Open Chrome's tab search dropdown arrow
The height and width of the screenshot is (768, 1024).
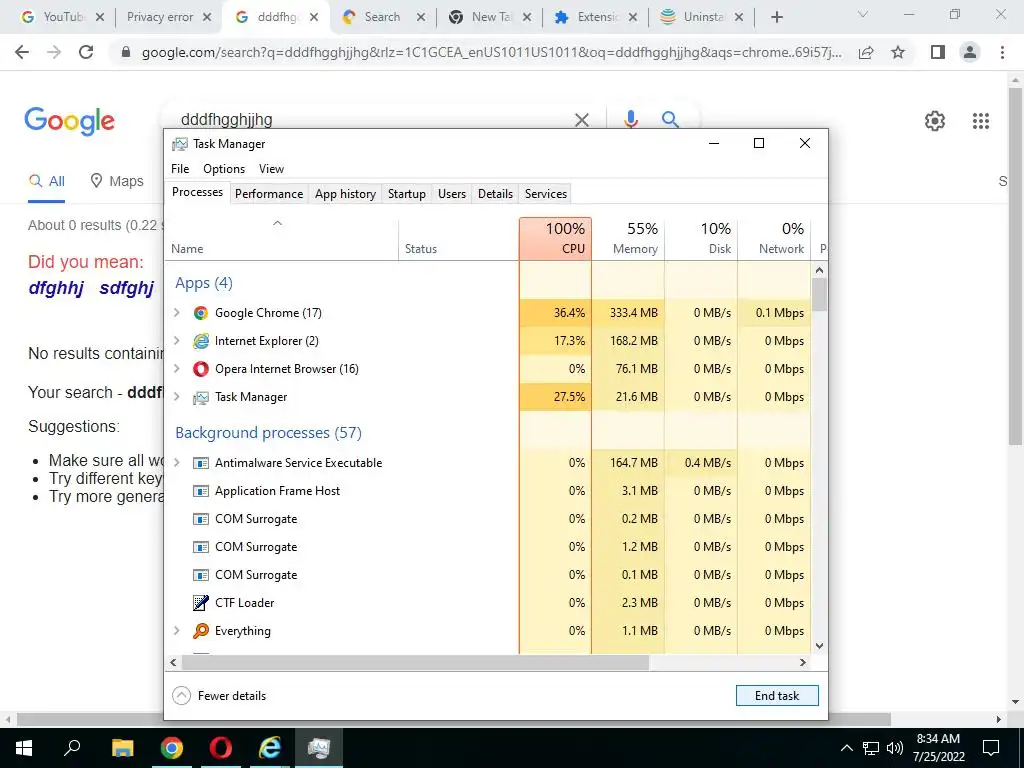point(863,14)
